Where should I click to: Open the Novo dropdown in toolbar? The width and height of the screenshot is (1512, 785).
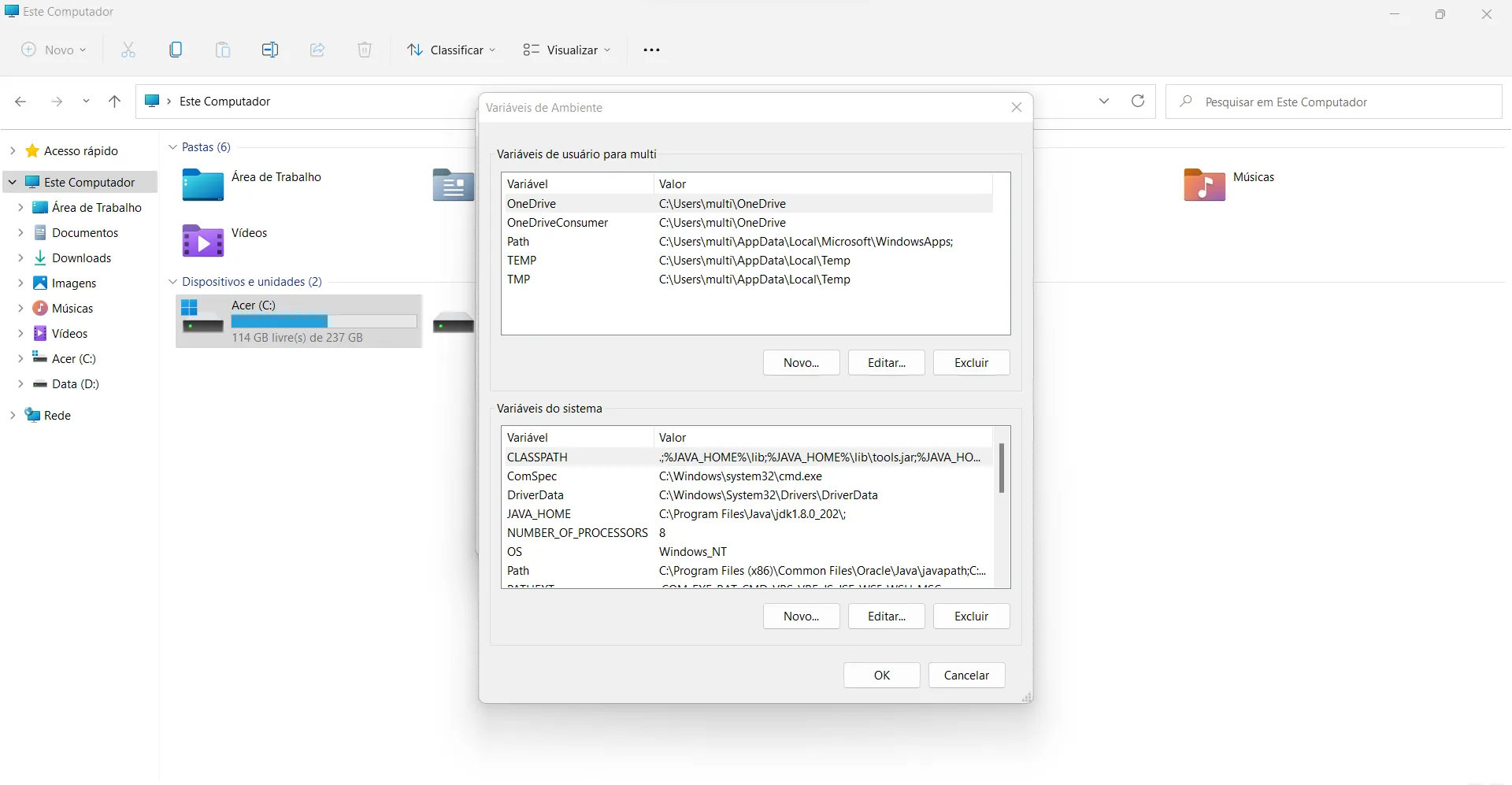pos(54,50)
